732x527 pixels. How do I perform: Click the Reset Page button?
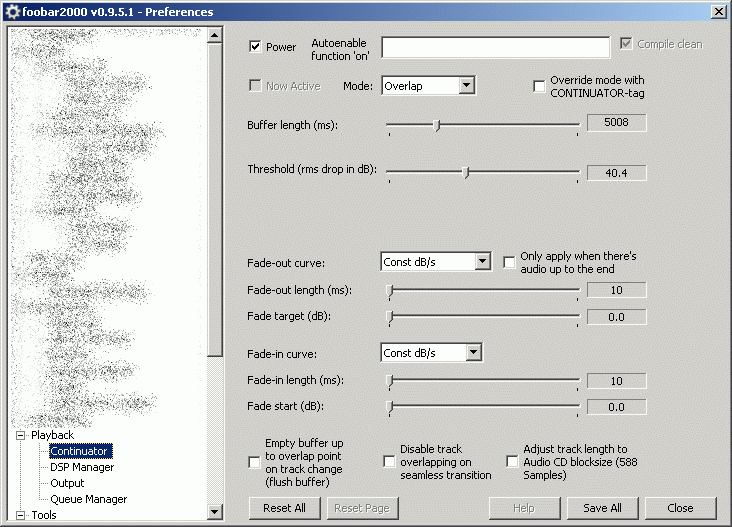(362, 508)
